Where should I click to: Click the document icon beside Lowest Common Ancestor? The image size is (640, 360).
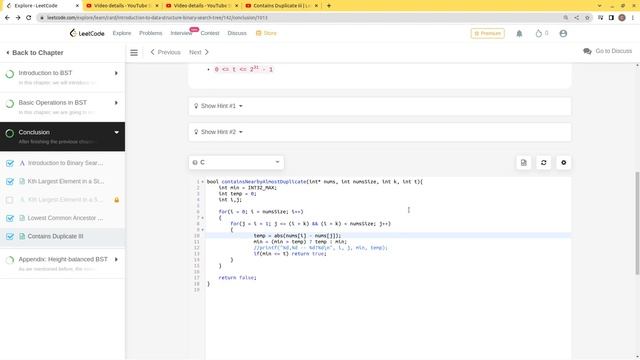[22, 218]
